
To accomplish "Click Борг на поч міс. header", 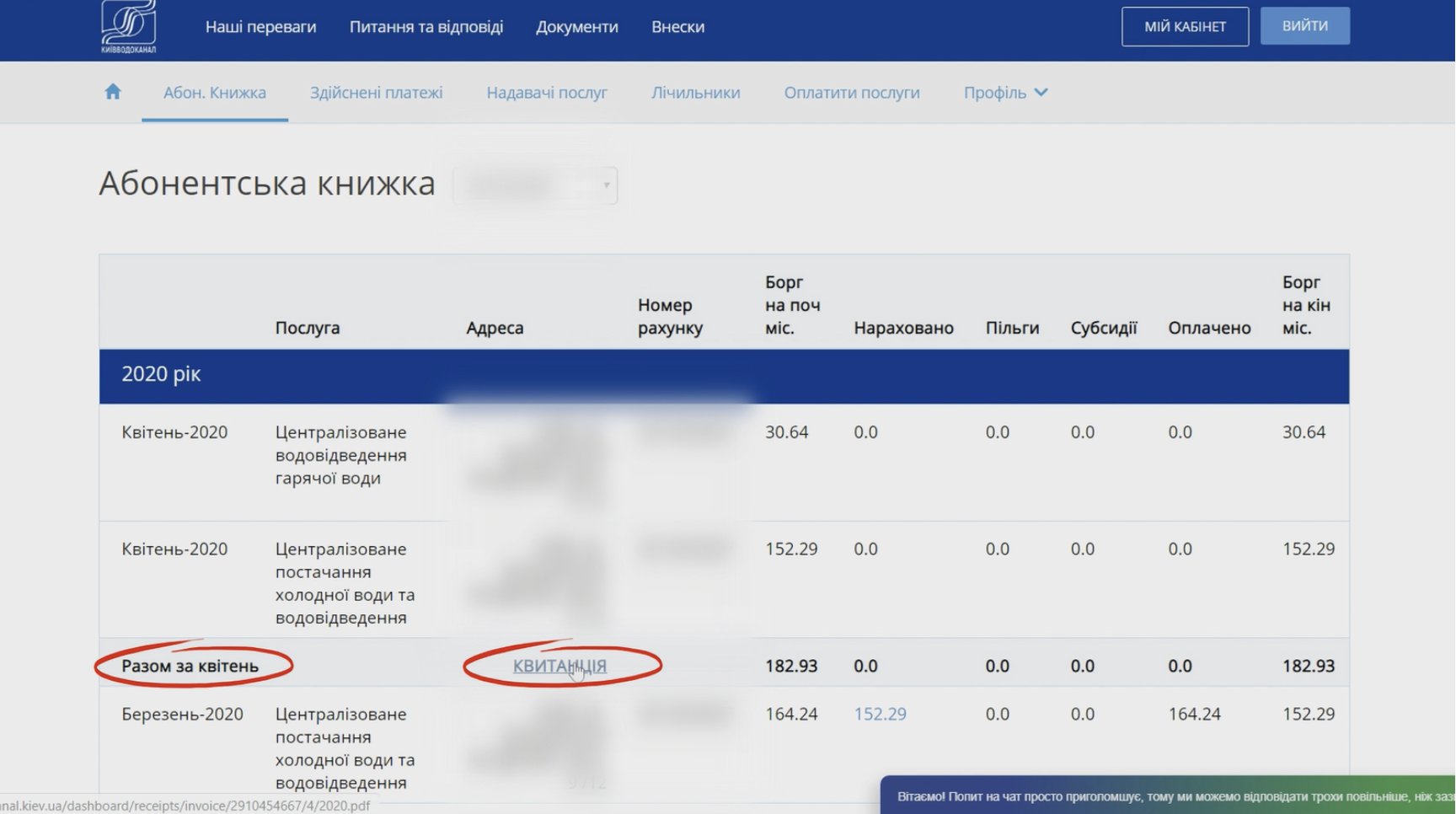I will coord(792,305).
